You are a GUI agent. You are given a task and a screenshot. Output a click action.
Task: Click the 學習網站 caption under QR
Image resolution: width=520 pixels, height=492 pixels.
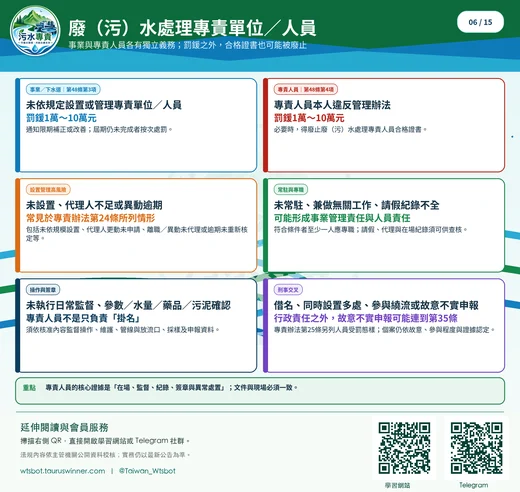tap(397, 485)
